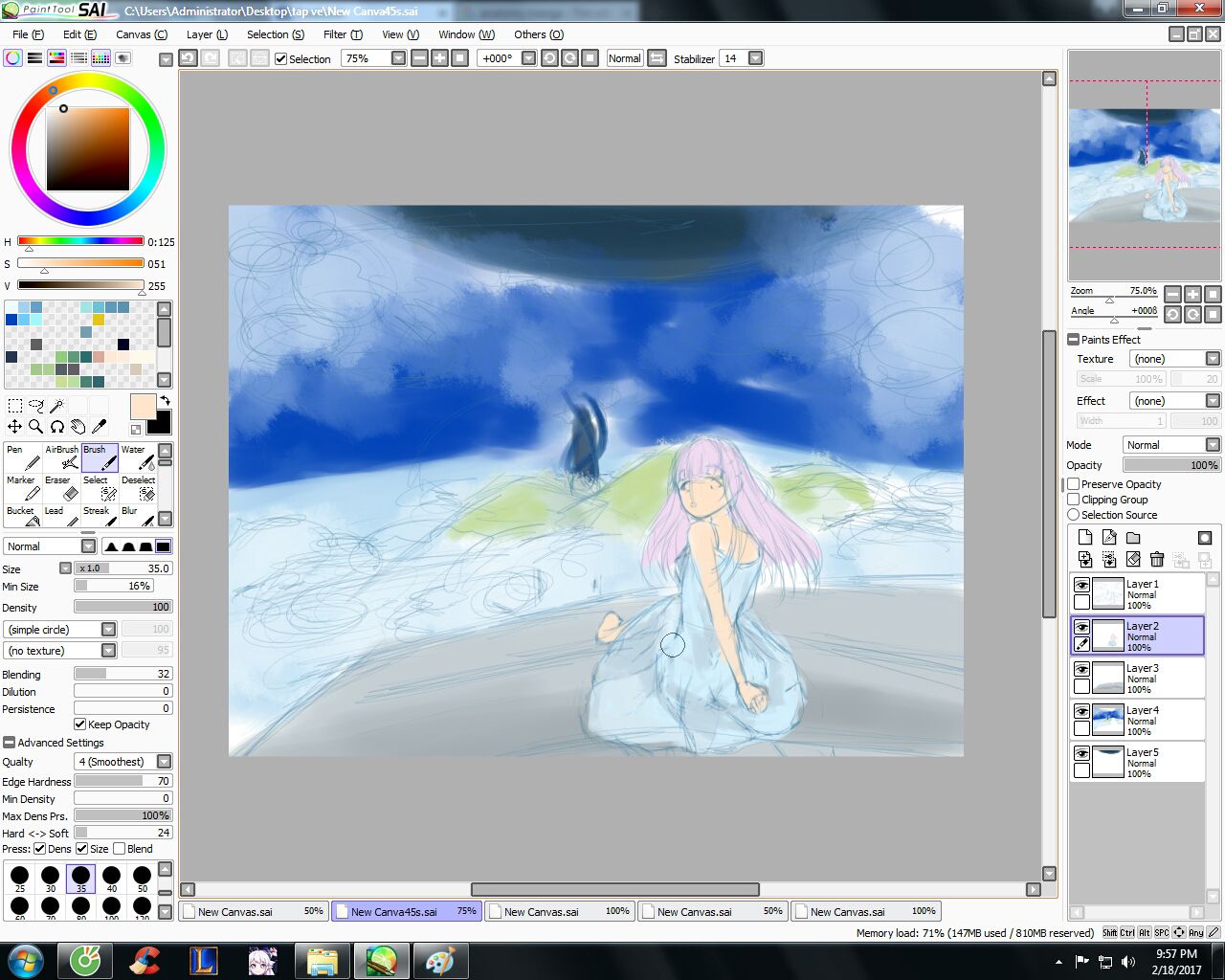Open the Layer menu
Viewport: 1225px width, 980px height.
(x=207, y=34)
